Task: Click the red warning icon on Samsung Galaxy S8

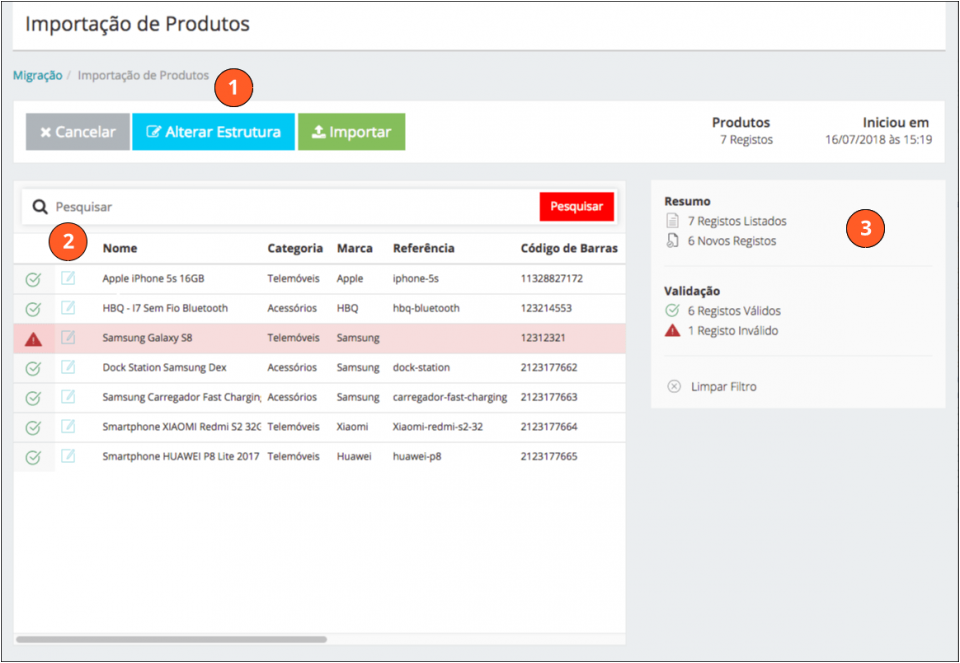Action: 33,339
